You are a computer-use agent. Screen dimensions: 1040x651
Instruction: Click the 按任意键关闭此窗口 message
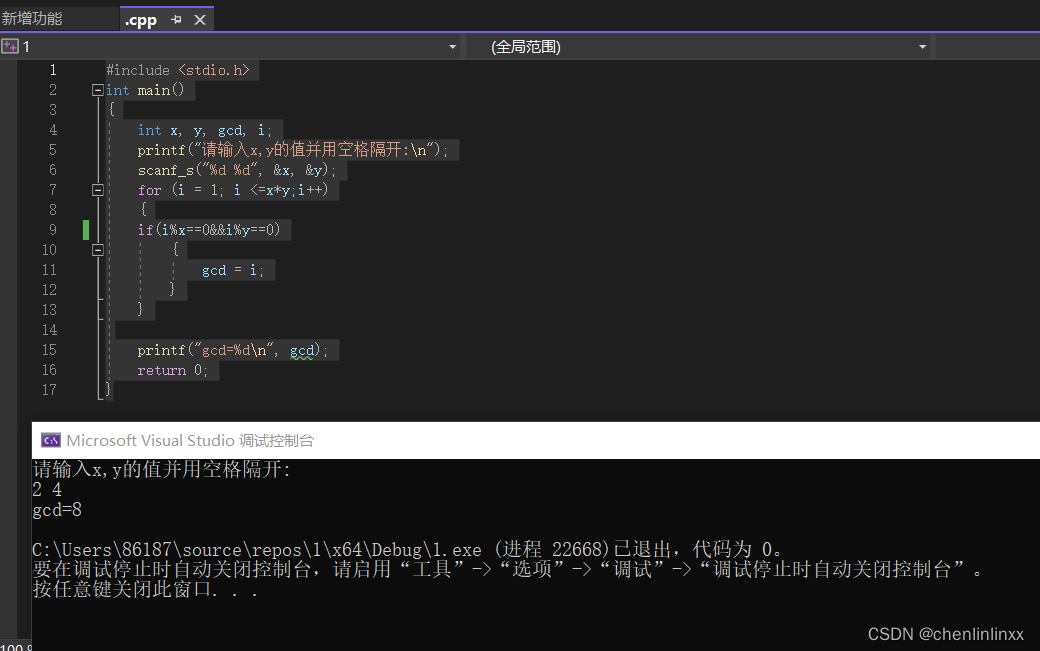(145, 589)
